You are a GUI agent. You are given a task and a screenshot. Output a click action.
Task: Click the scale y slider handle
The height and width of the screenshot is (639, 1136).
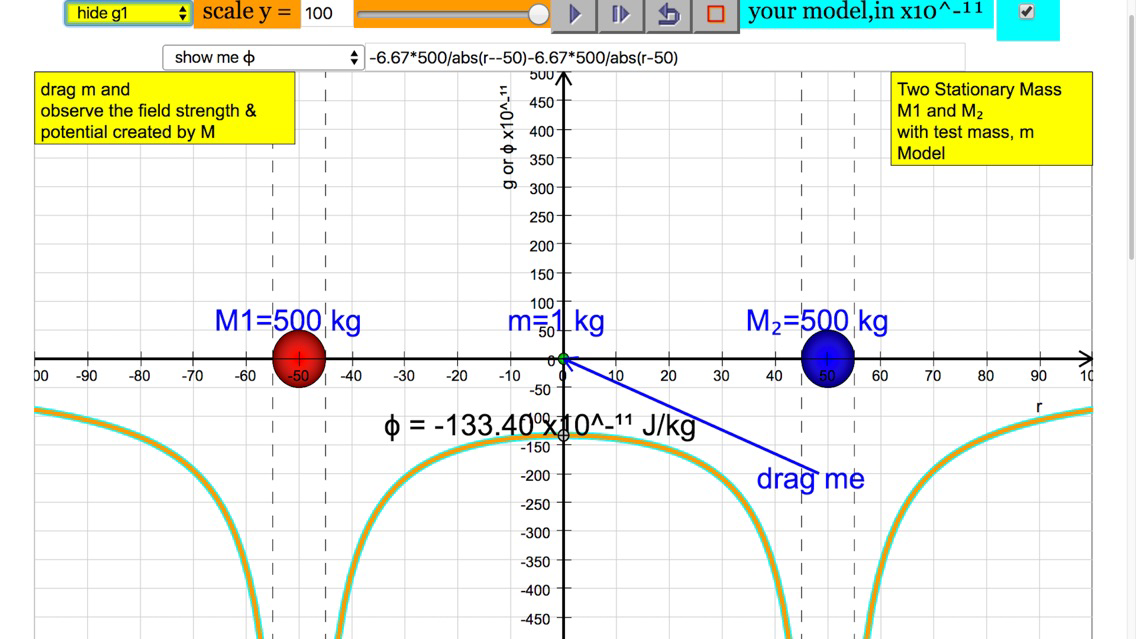538,14
